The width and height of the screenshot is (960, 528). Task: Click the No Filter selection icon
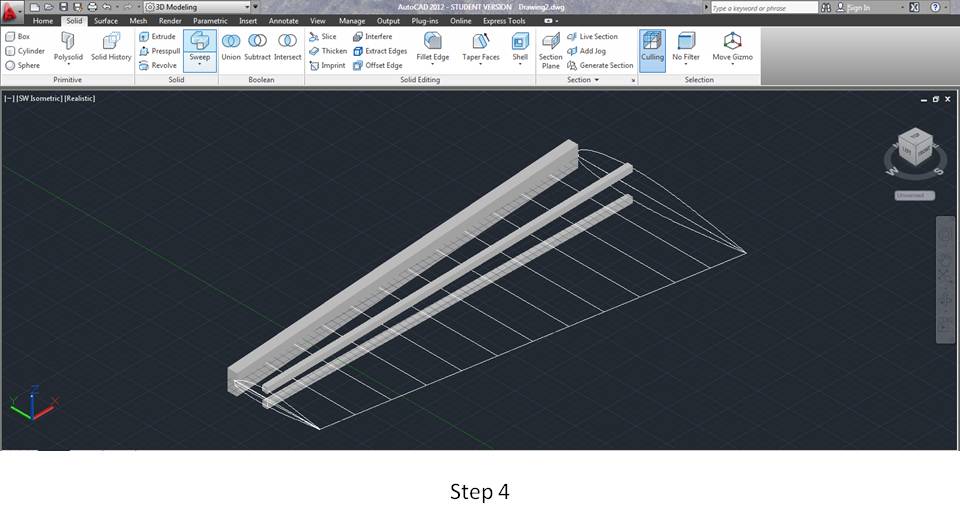click(686, 42)
